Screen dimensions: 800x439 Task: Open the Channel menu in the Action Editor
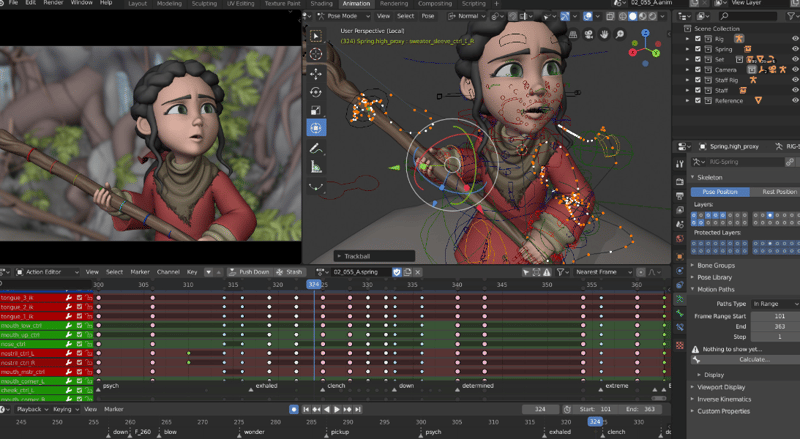(x=168, y=272)
